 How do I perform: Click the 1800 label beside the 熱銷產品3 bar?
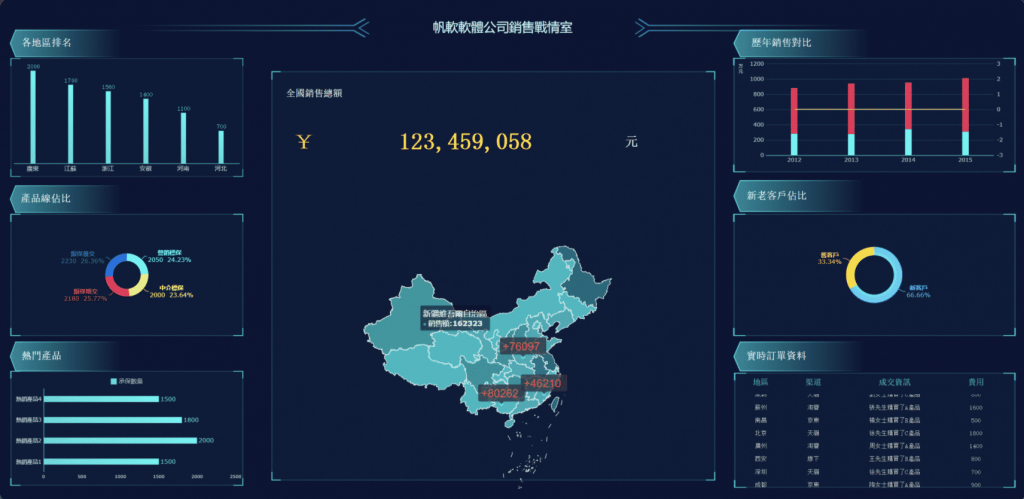click(191, 420)
